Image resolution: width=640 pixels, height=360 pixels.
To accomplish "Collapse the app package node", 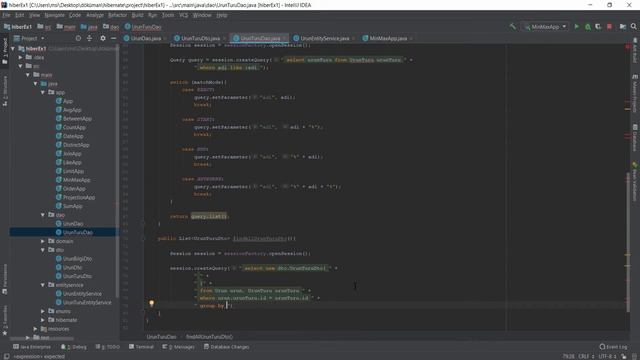I will [x=42, y=93].
